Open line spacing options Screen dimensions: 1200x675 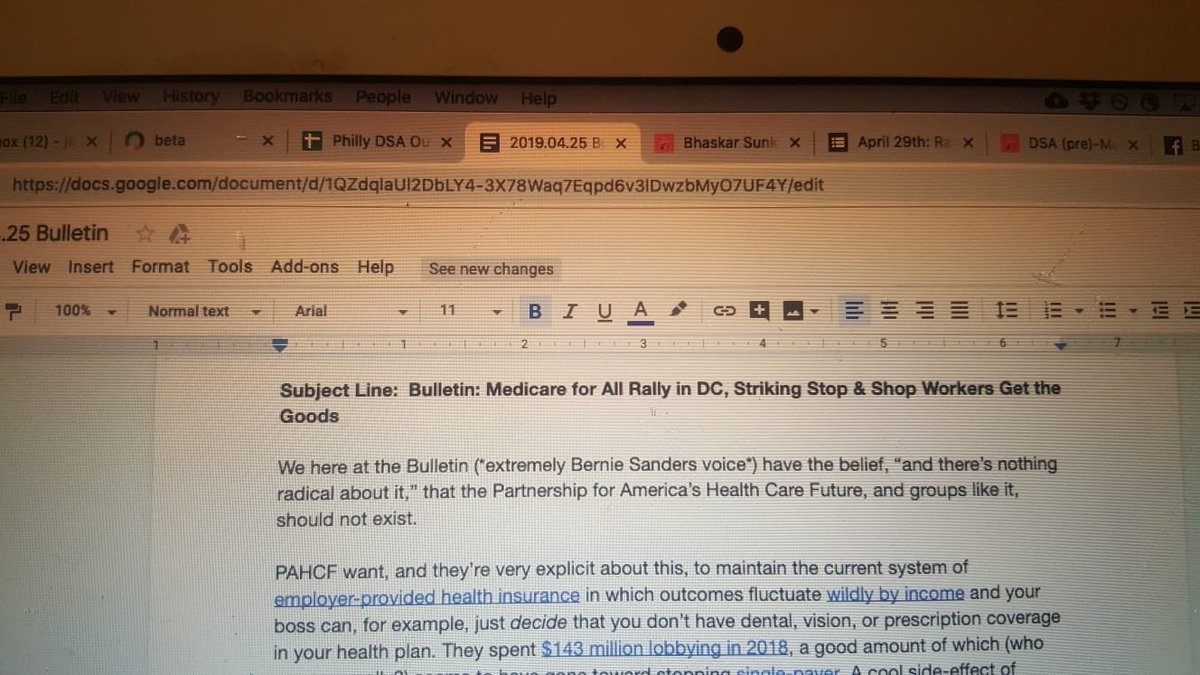(x=1006, y=311)
